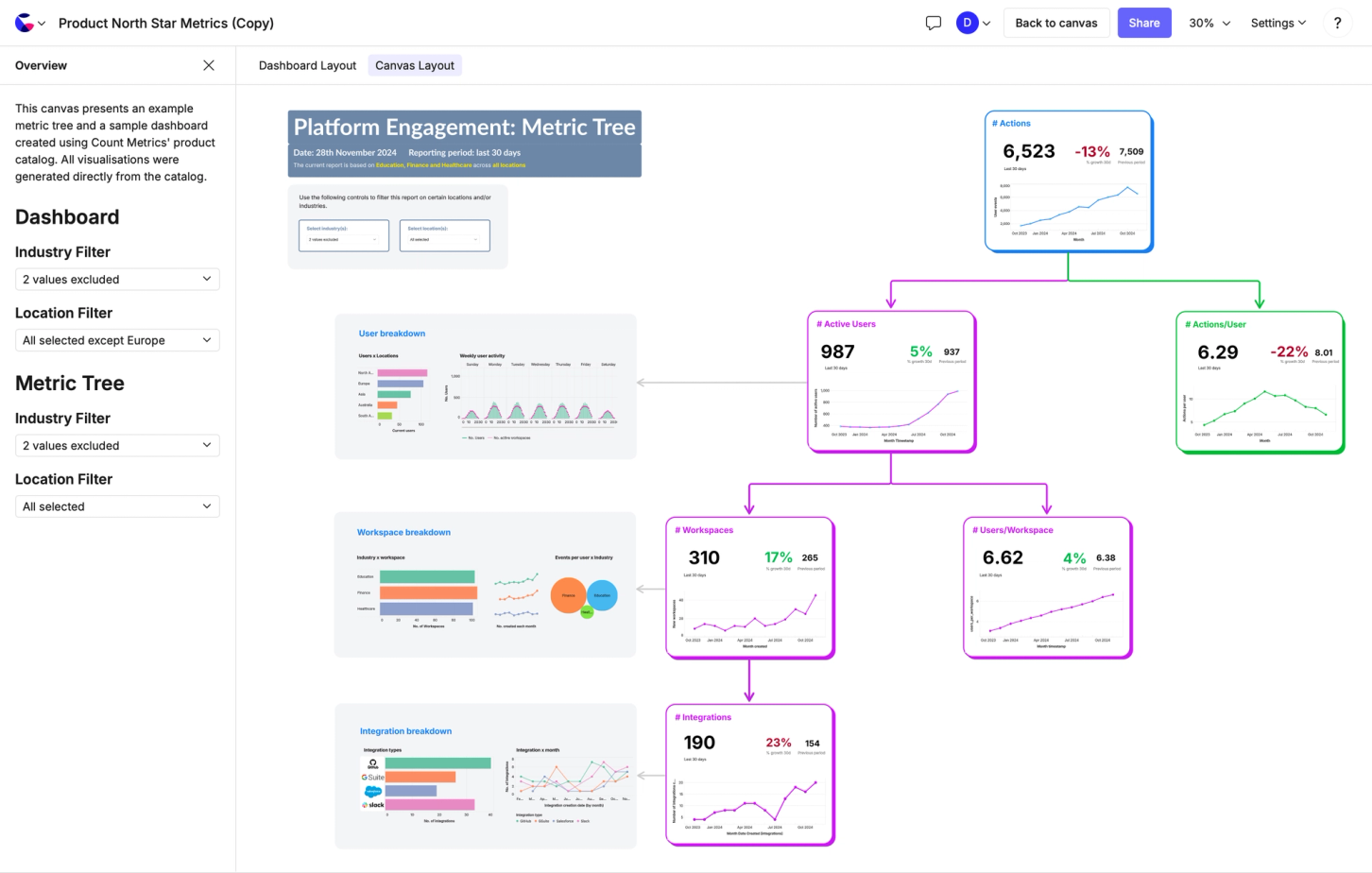This screenshot has height=873, width=1372.
Task: Click the user avatar D icon
Action: click(x=967, y=23)
